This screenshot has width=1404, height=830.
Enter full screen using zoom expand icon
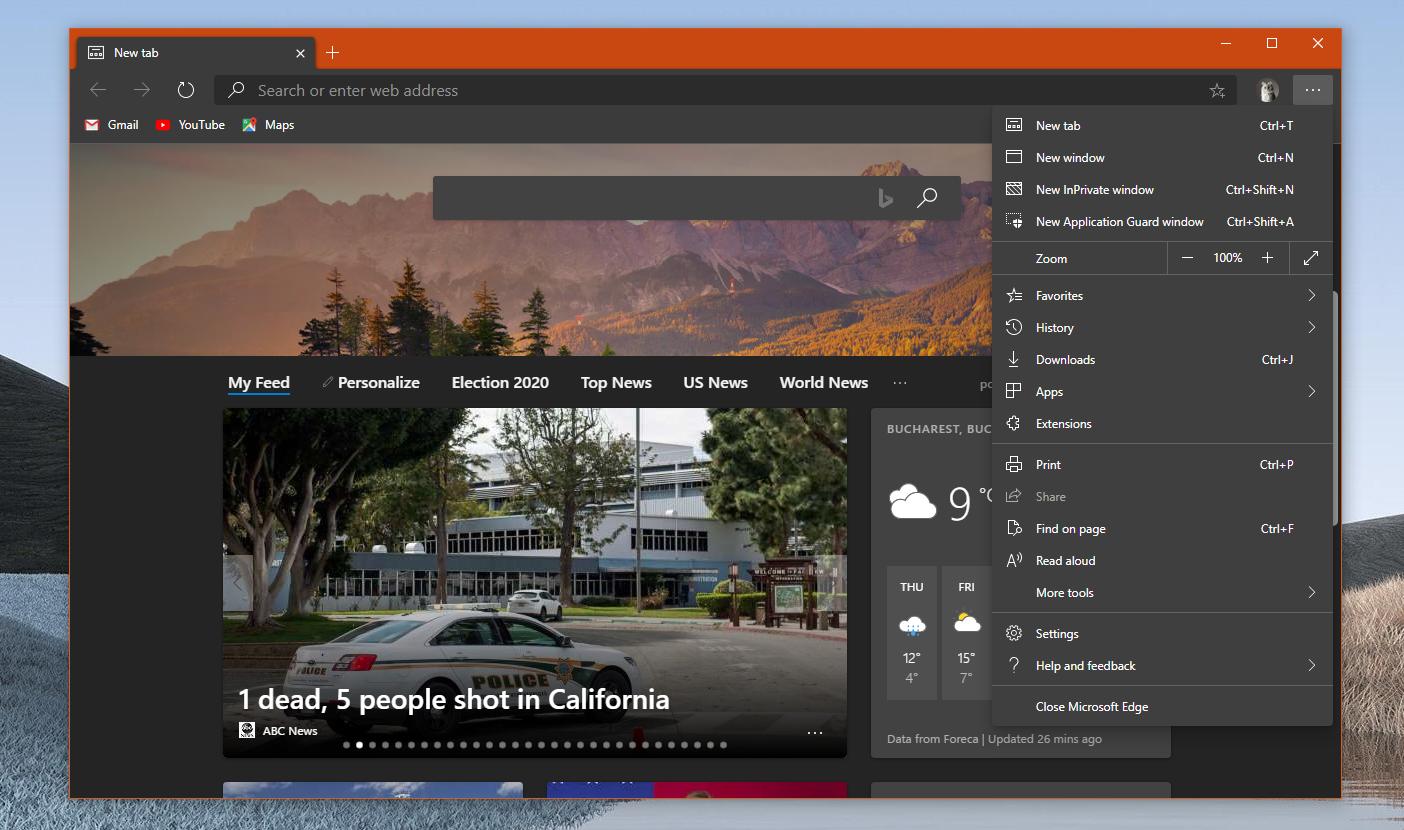[1310, 258]
